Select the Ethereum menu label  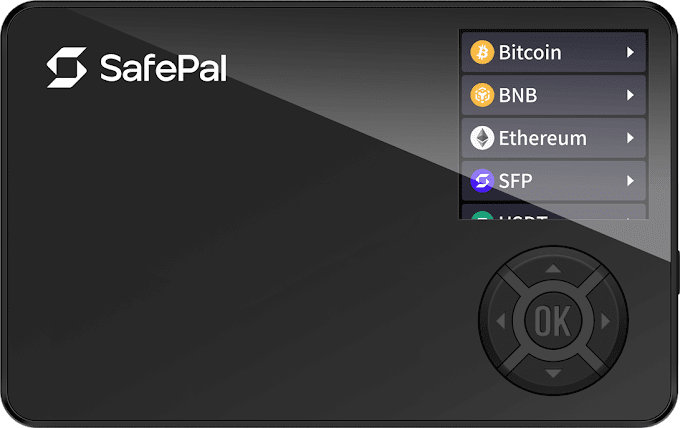point(543,138)
